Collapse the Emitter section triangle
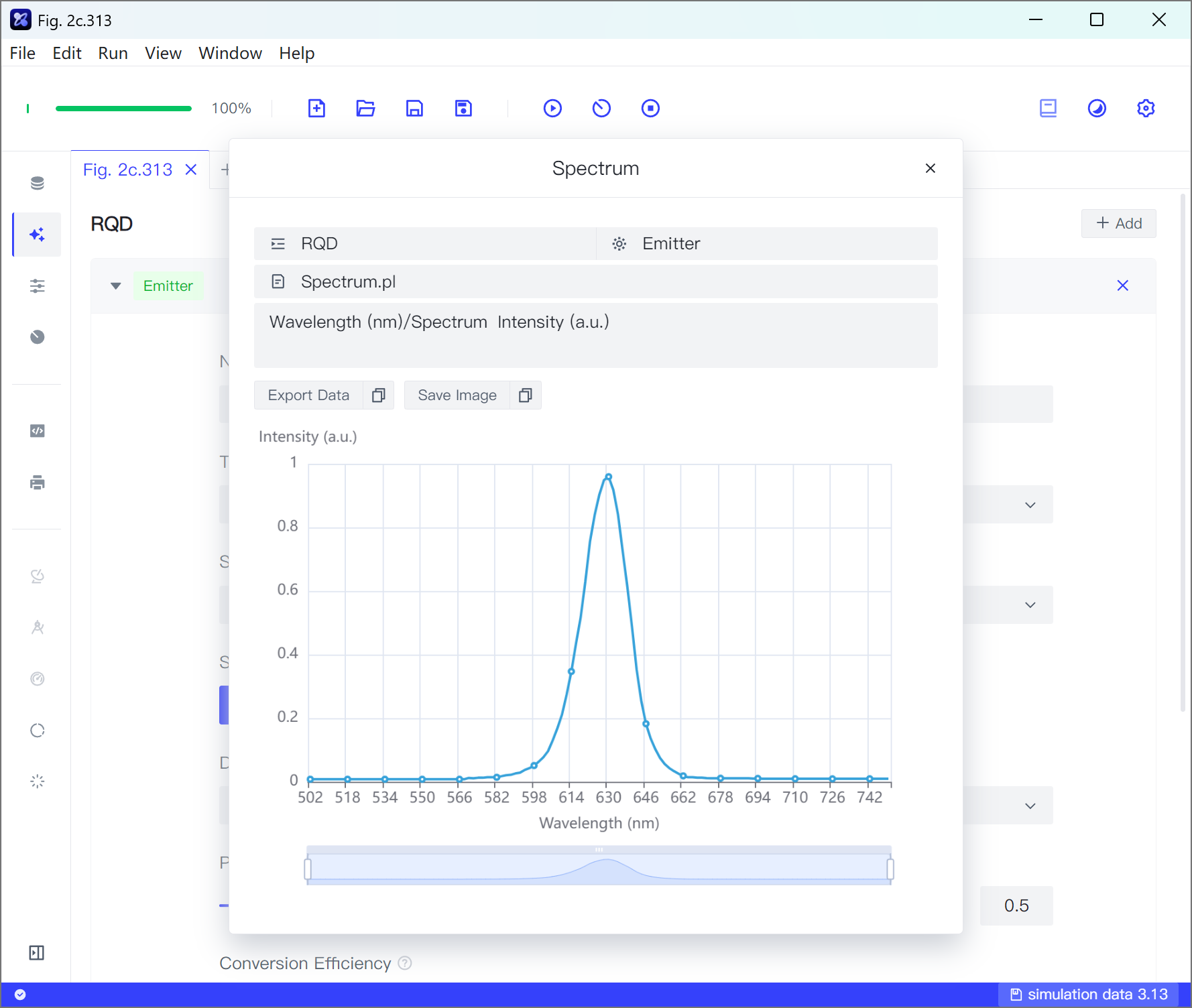The height and width of the screenshot is (1008, 1192). [116, 286]
